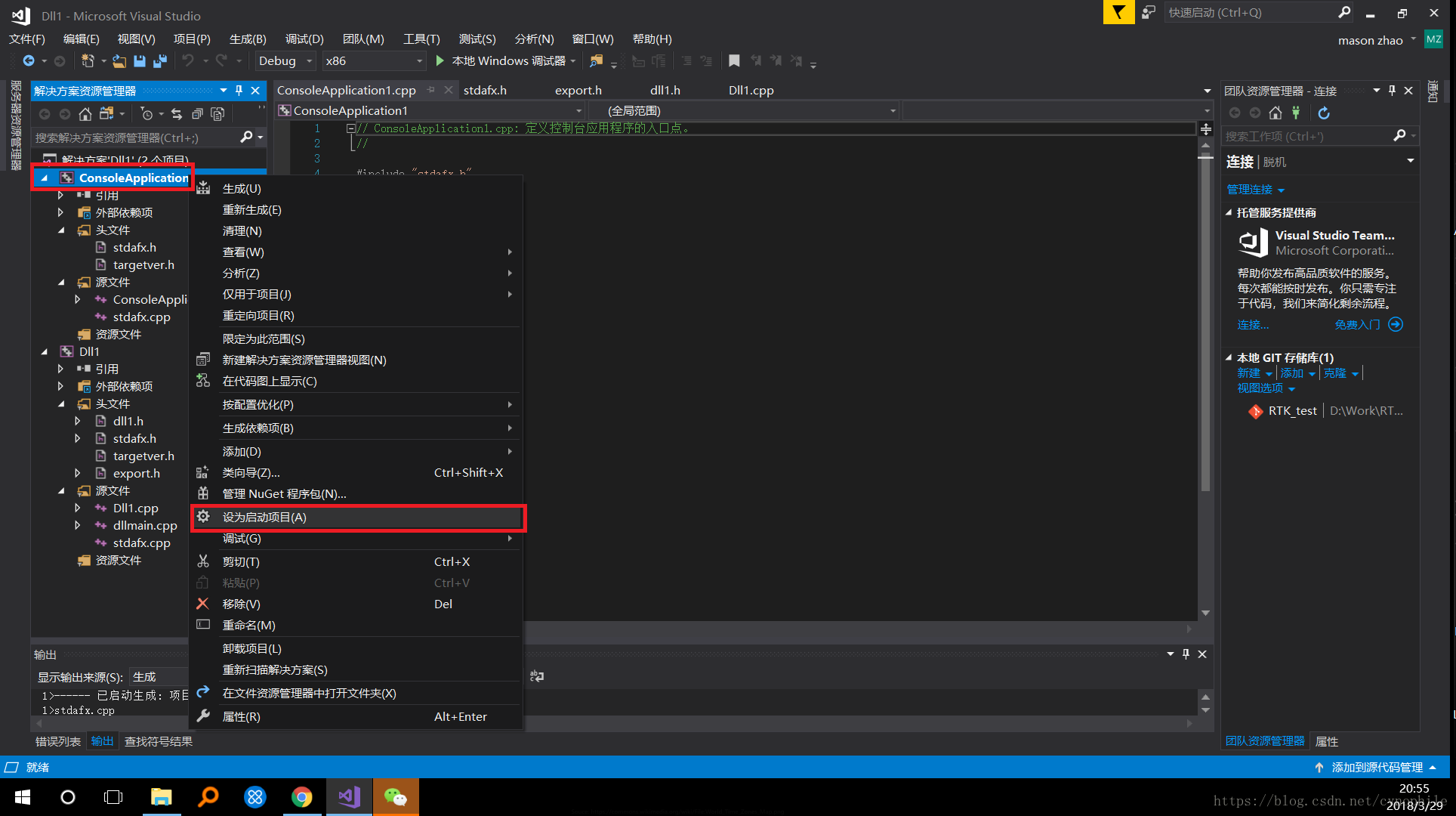The height and width of the screenshot is (816, 1456).
Task: Choose 管理 NuGet 程序包(N) from context menu
Action: pyautogui.click(x=357, y=494)
